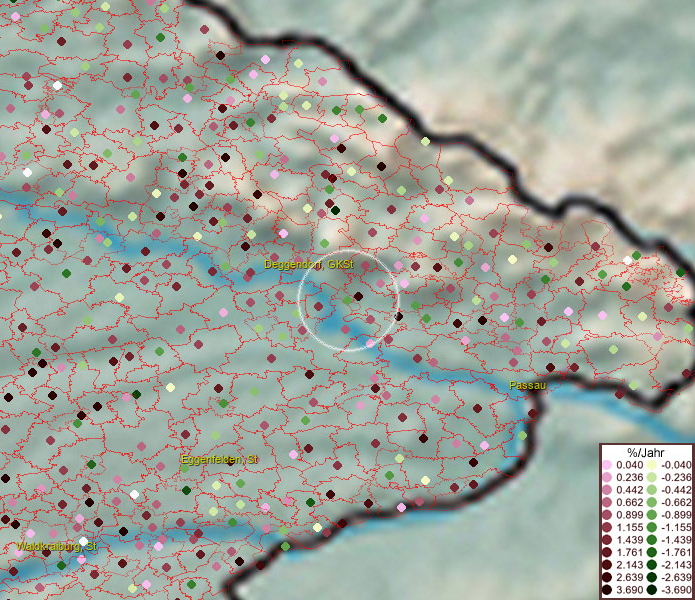Choose the swatch beside 2.143
Screen dimensions: 695x600
tap(607, 565)
